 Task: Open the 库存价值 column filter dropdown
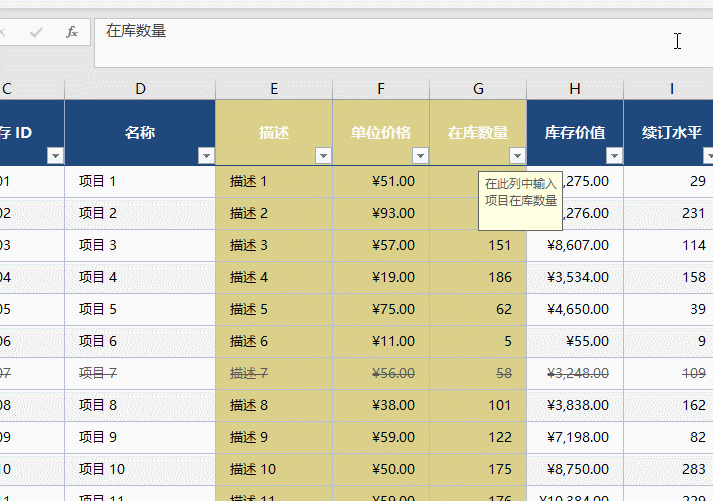pos(614,156)
